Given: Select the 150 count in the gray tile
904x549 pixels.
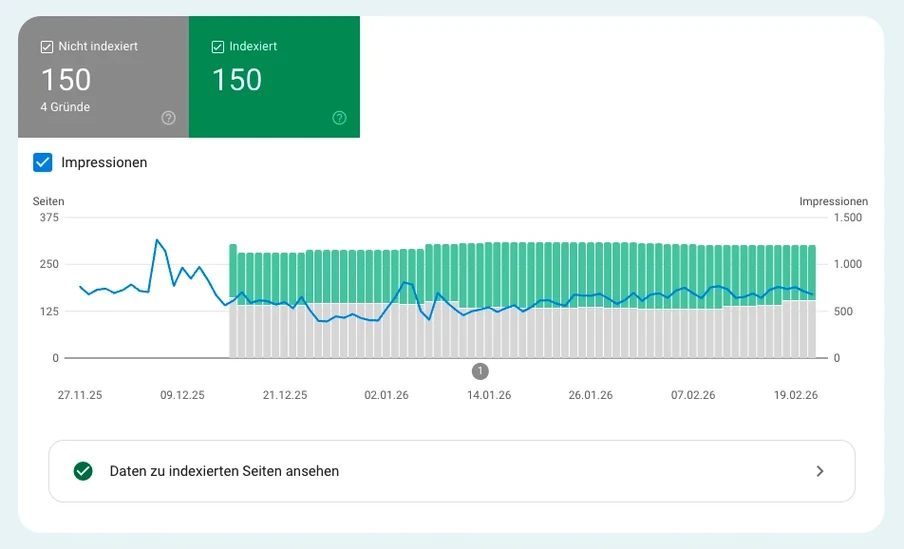Looking at the screenshot, I should (66, 80).
